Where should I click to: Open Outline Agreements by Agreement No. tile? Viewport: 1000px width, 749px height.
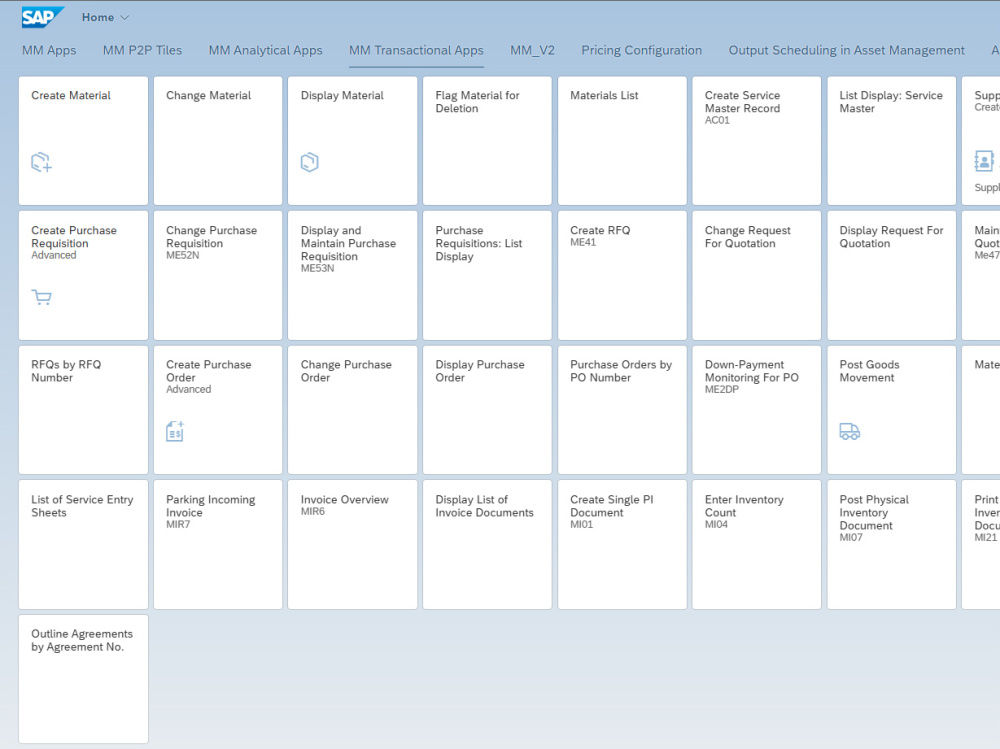[84, 679]
